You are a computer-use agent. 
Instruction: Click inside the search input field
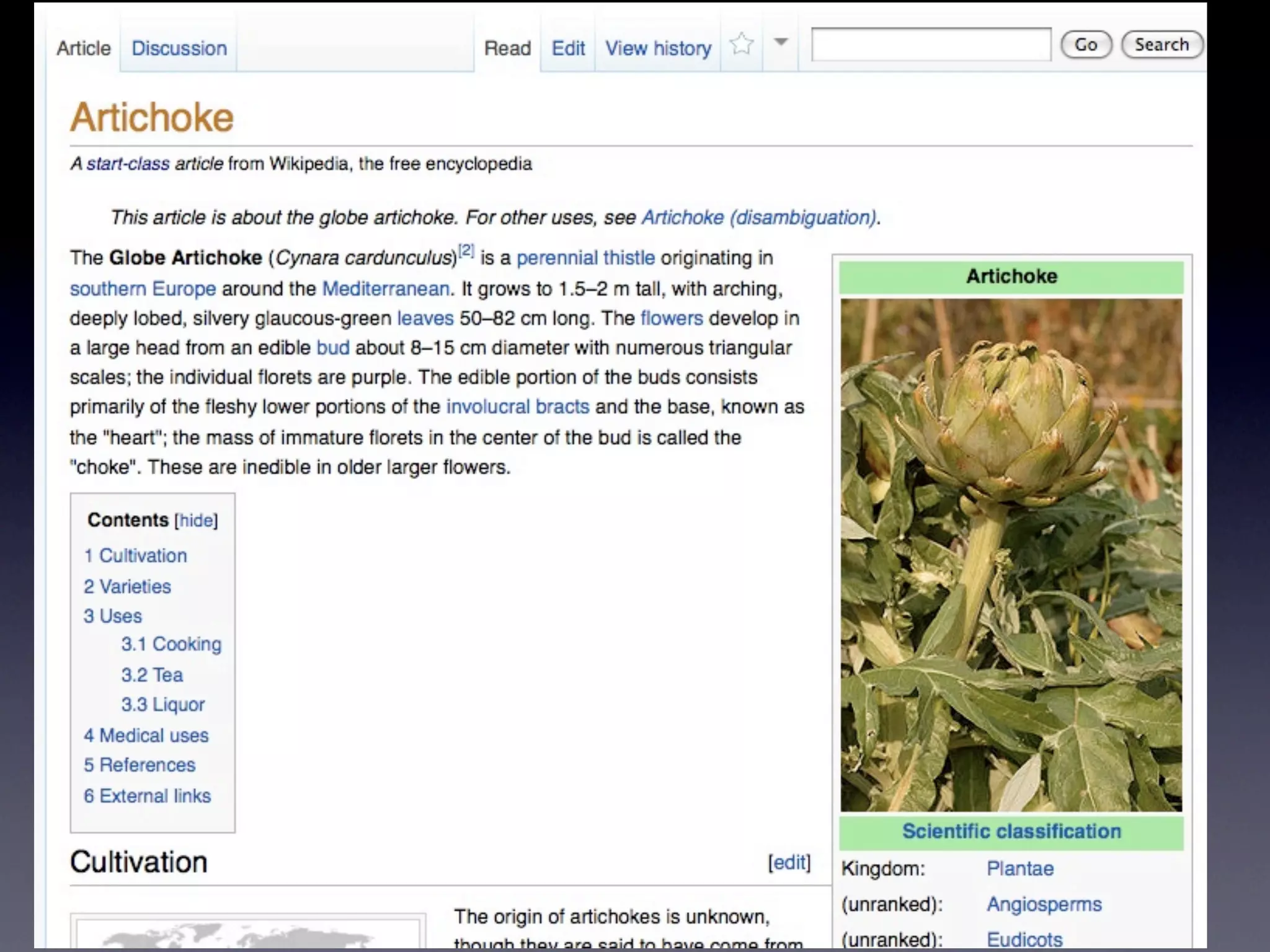[931, 45]
